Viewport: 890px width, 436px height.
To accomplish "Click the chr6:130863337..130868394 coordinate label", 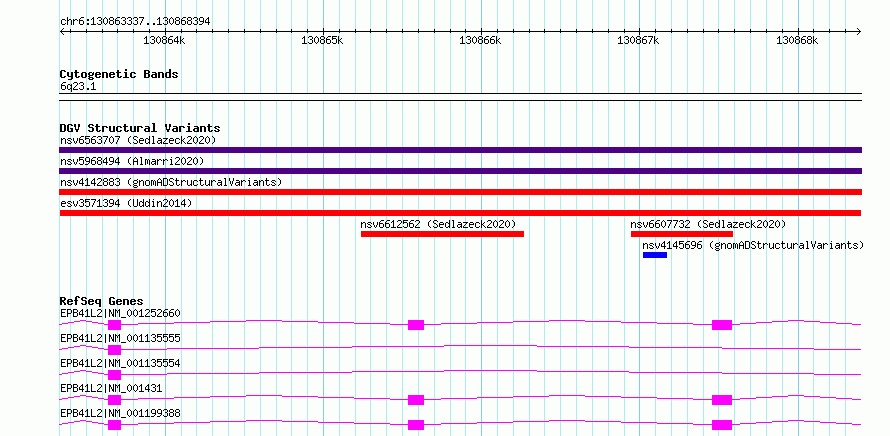I will pos(135,21).
